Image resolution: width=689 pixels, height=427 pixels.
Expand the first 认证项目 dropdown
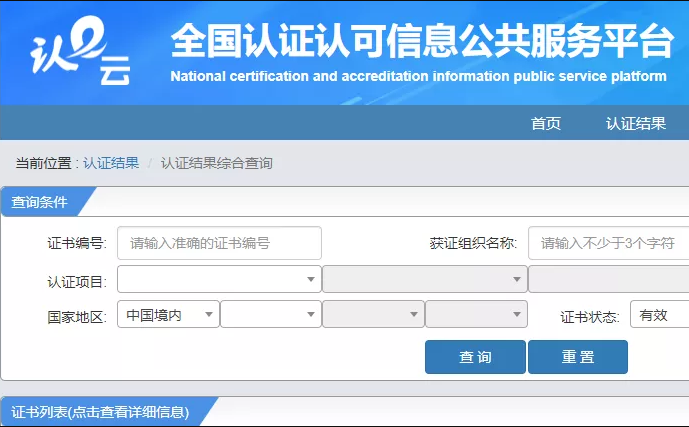[219, 279]
